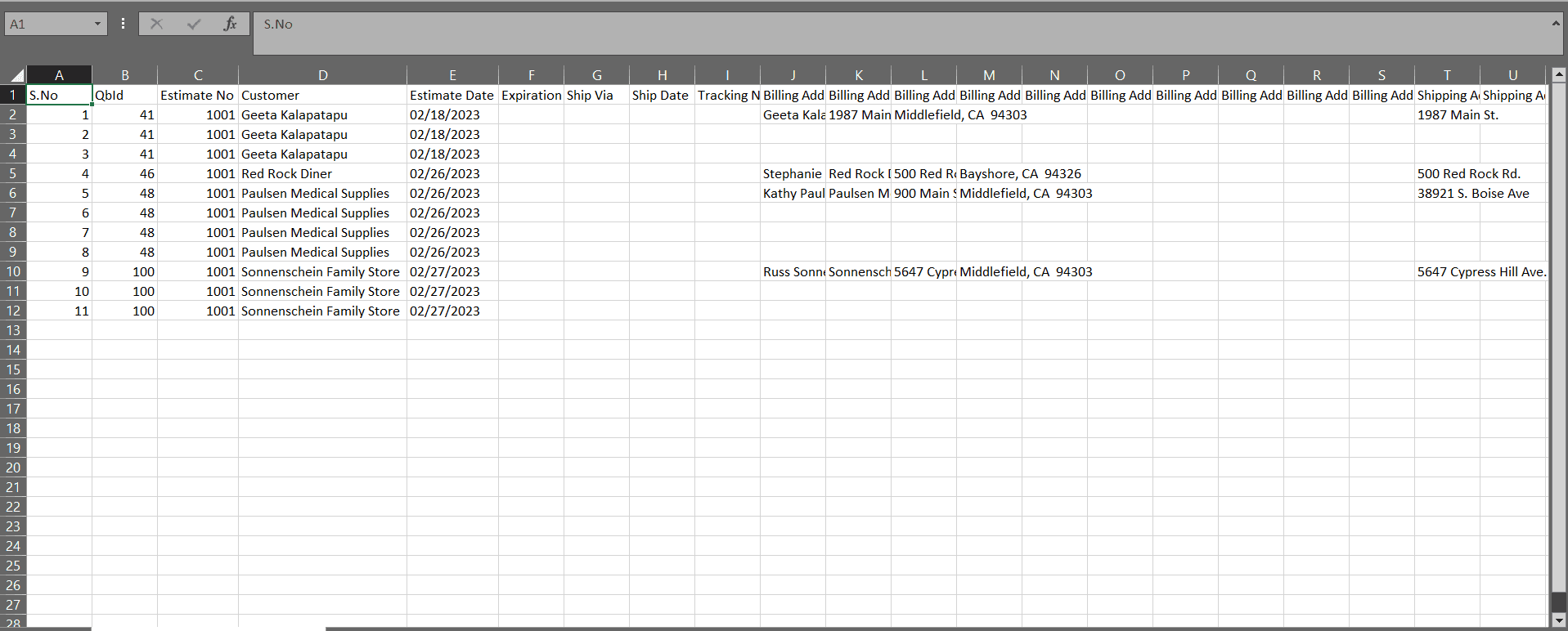The height and width of the screenshot is (631, 1568).
Task: Select Sonnenschein Family Store cell in row 10
Action: click(322, 271)
